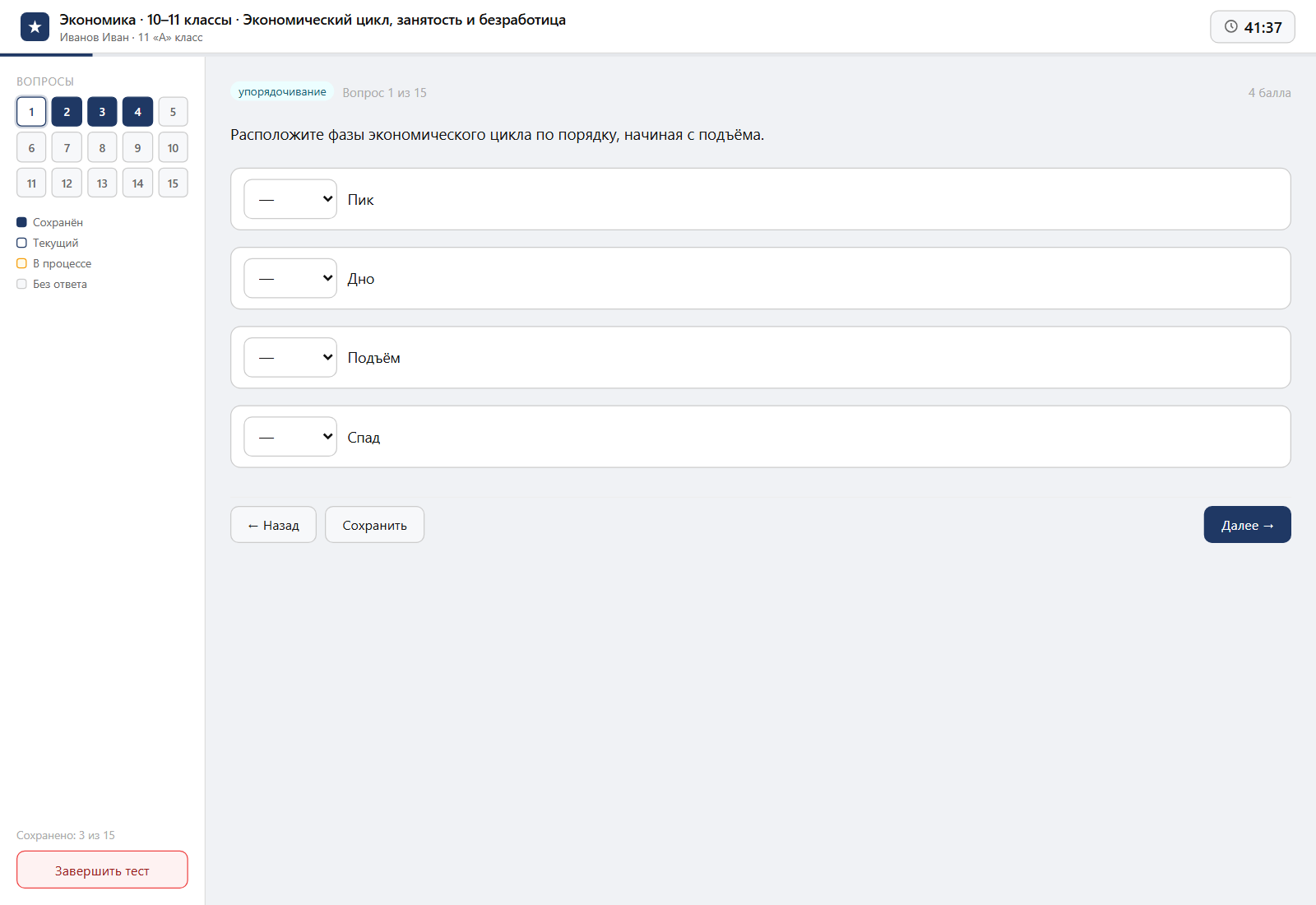Open question 3
The height and width of the screenshot is (905, 1316).
102,112
